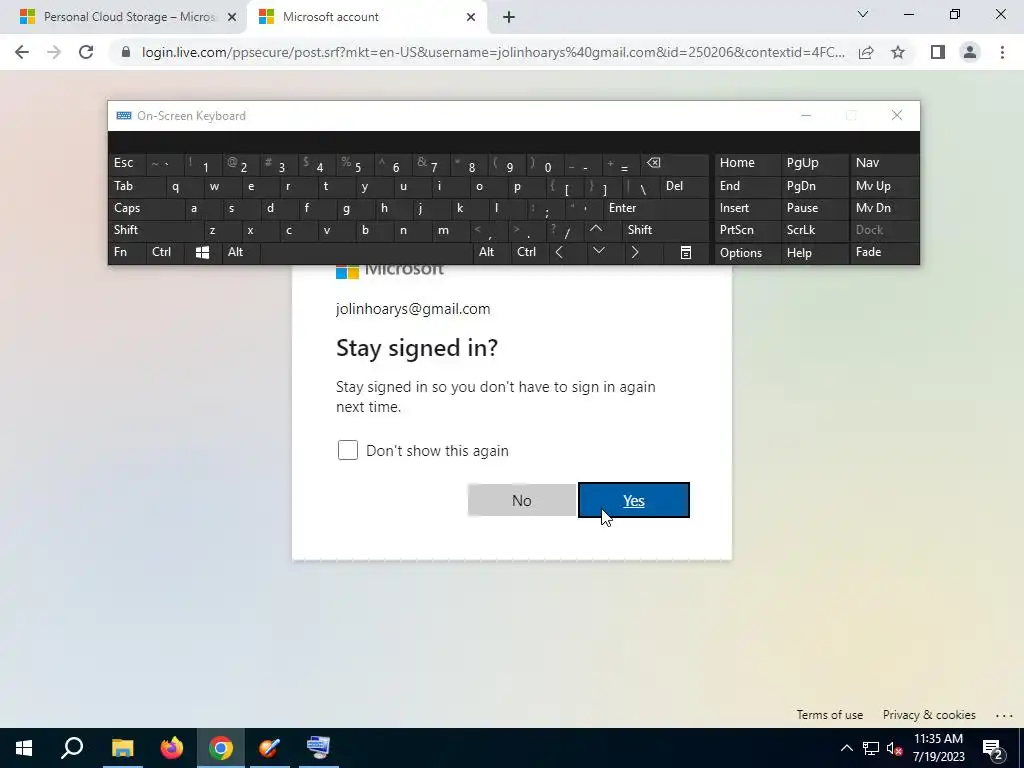Click Esc key on On-Screen Keyboard
Screen dimensions: 1024x768
[x=127, y=163]
